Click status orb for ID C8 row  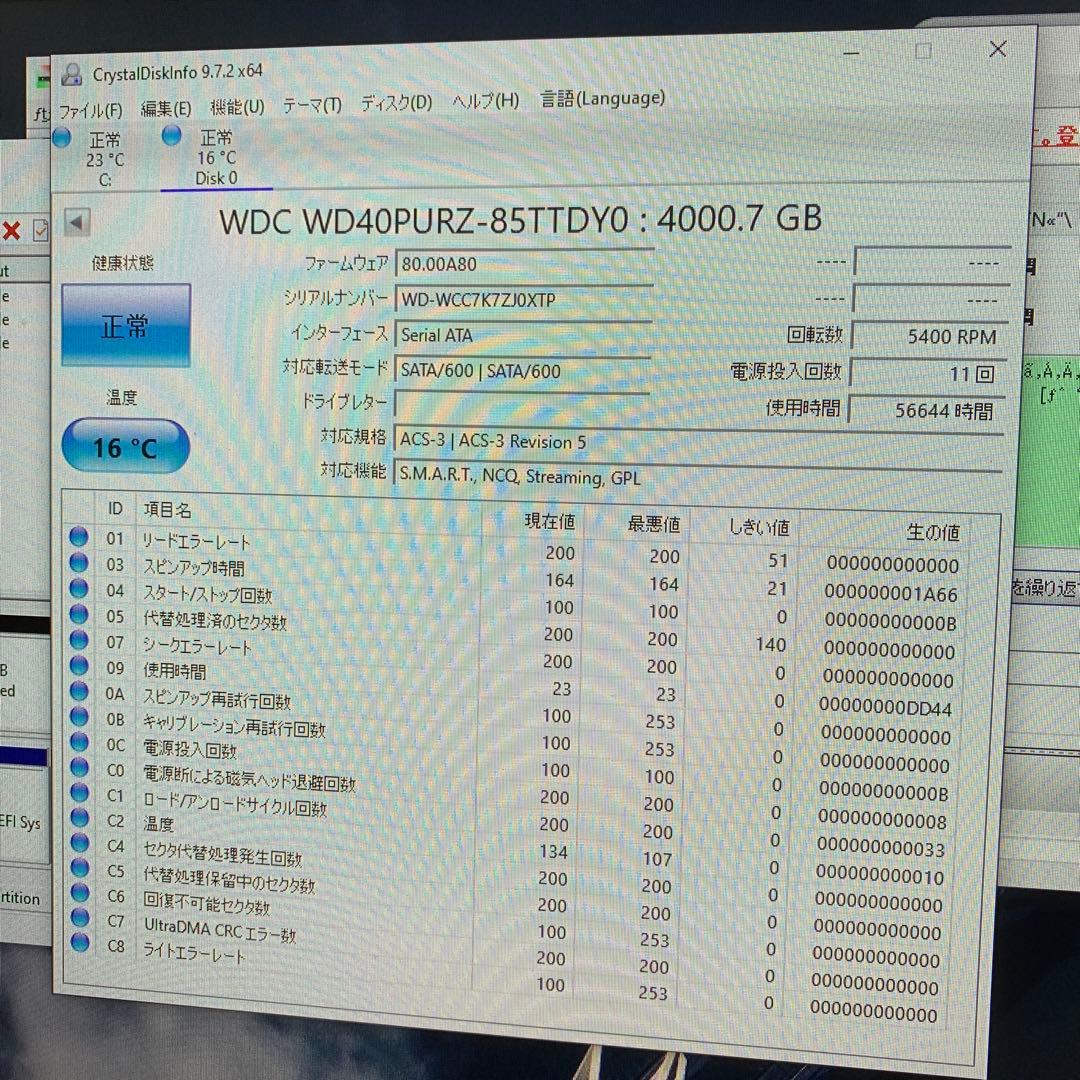click(x=81, y=942)
